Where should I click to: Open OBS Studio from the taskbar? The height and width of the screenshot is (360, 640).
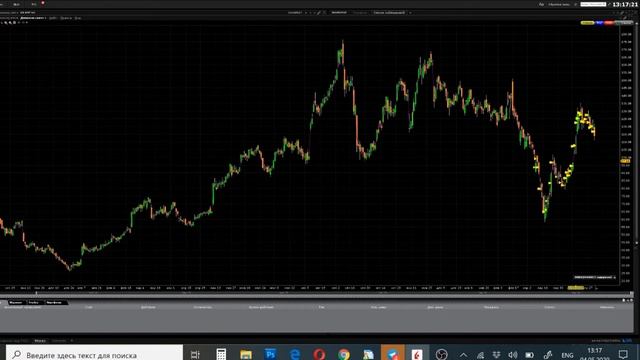click(x=441, y=354)
